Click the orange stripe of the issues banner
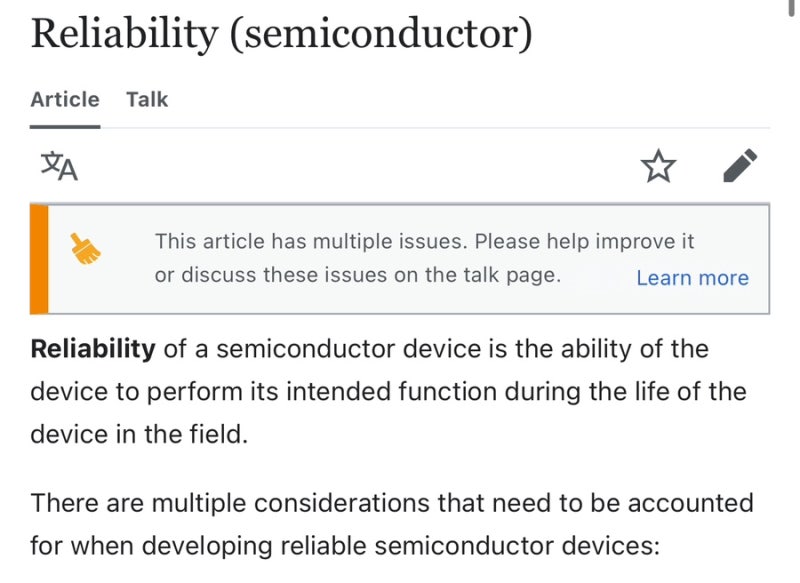This screenshot has width=800, height=583. click(x=39, y=259)
